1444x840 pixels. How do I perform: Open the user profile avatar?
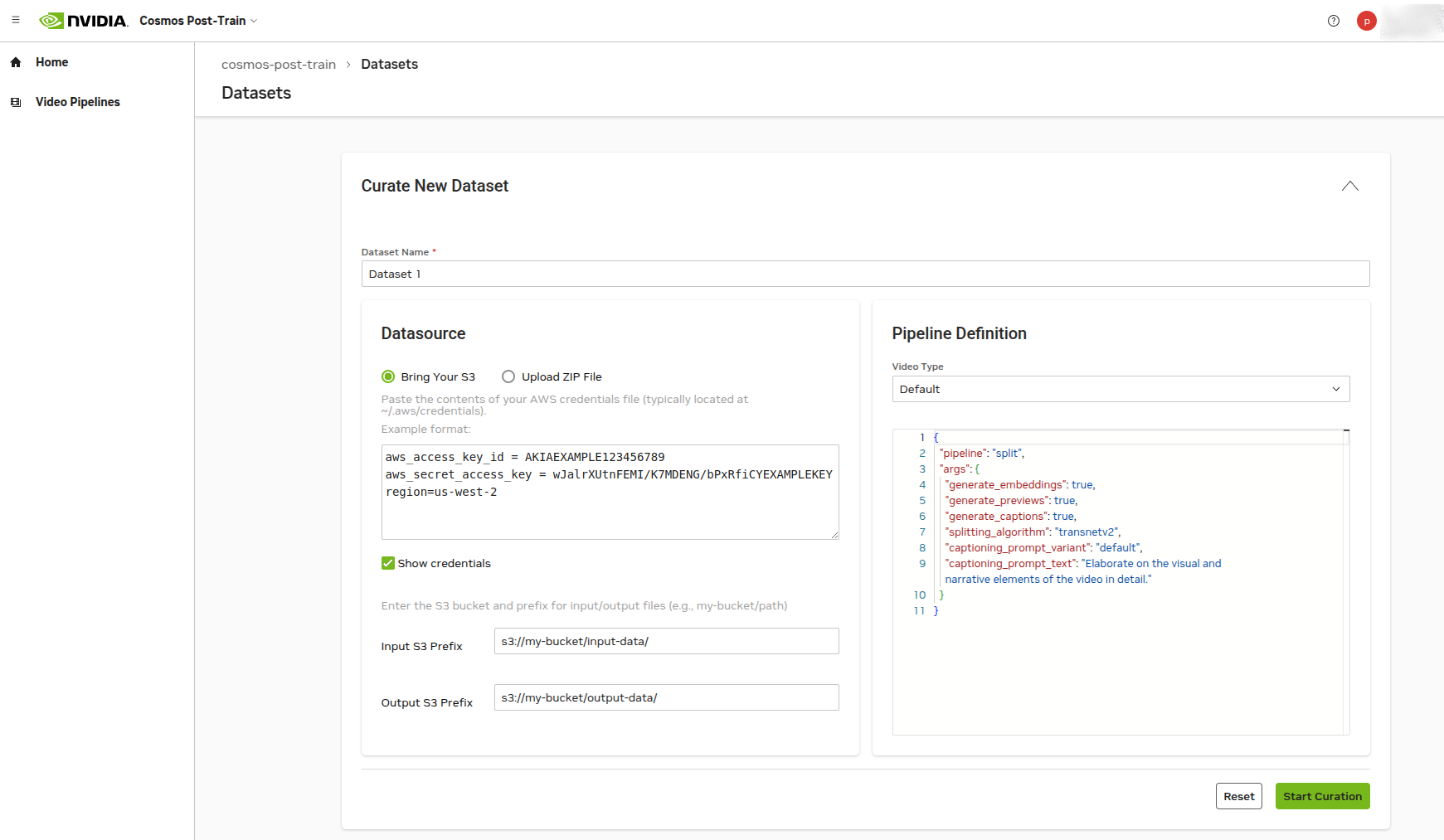(1367, 21)
